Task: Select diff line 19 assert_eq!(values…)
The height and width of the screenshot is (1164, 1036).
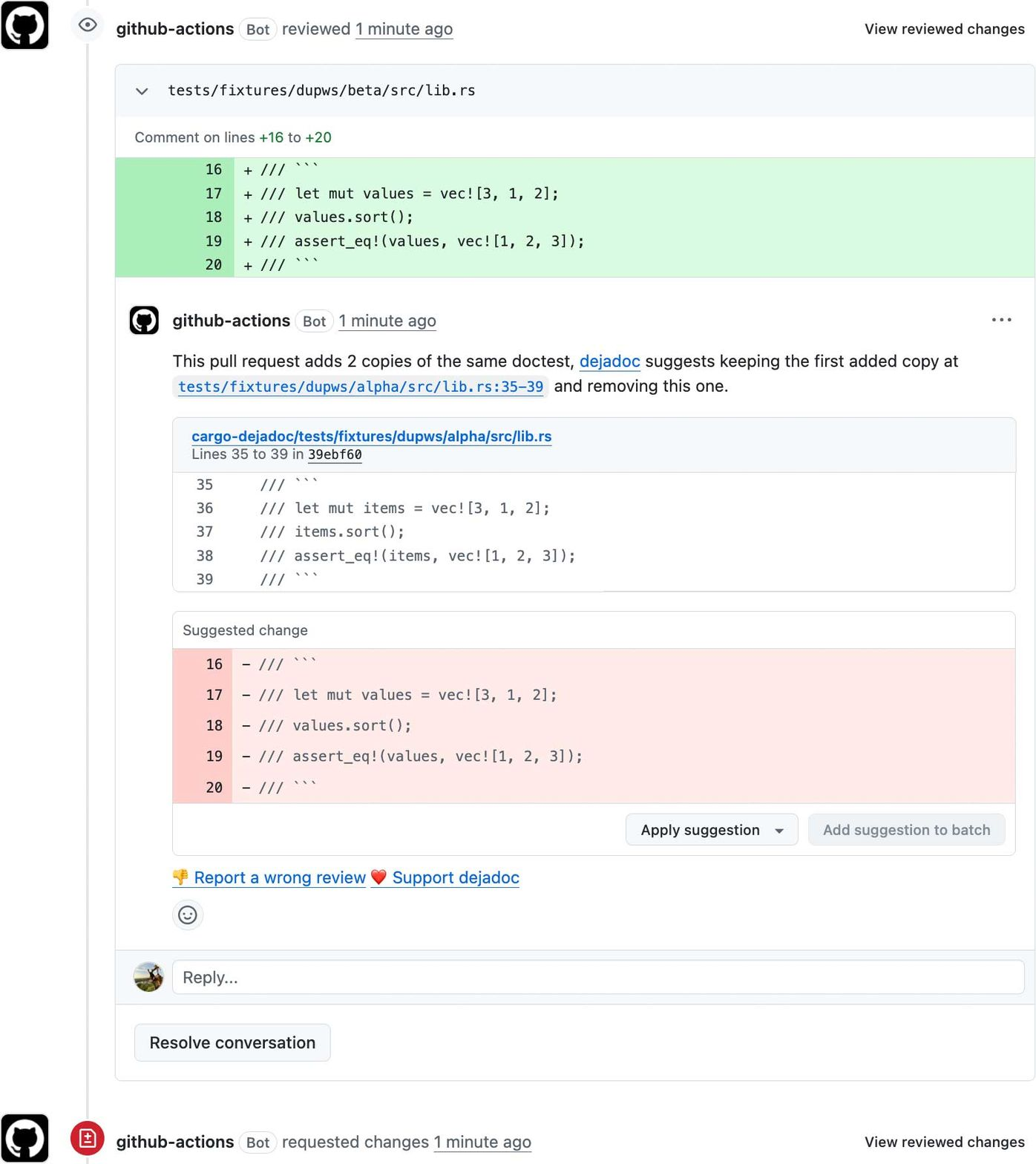Action: coord(575,241)
